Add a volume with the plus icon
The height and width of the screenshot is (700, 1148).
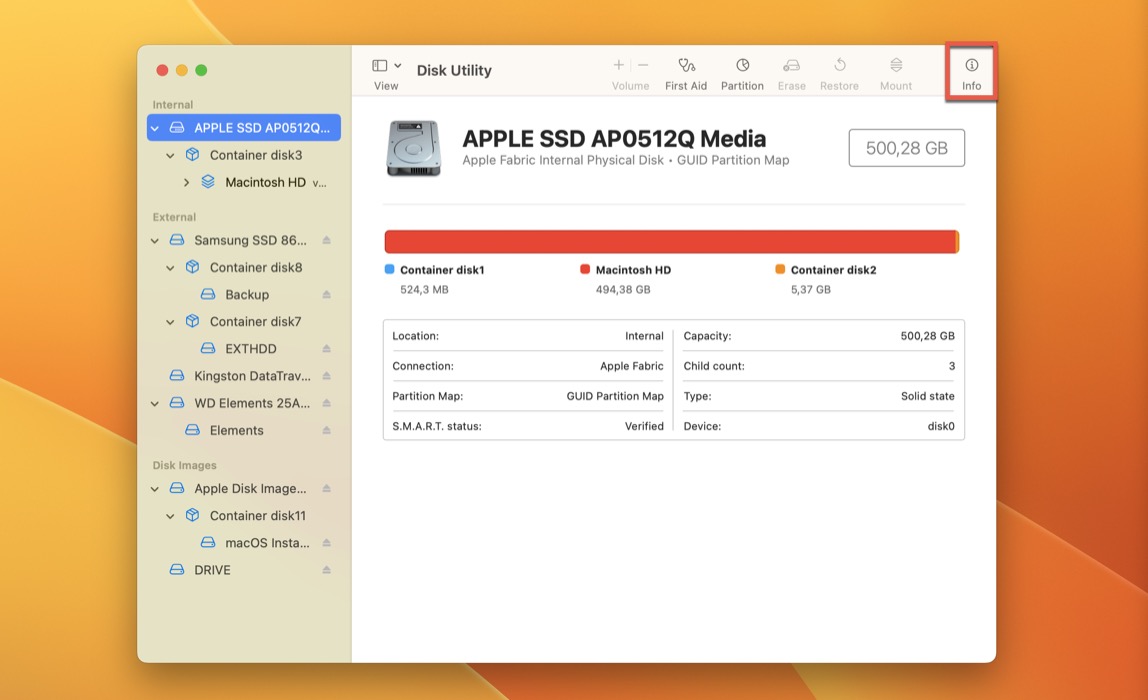tap(618, 63)
